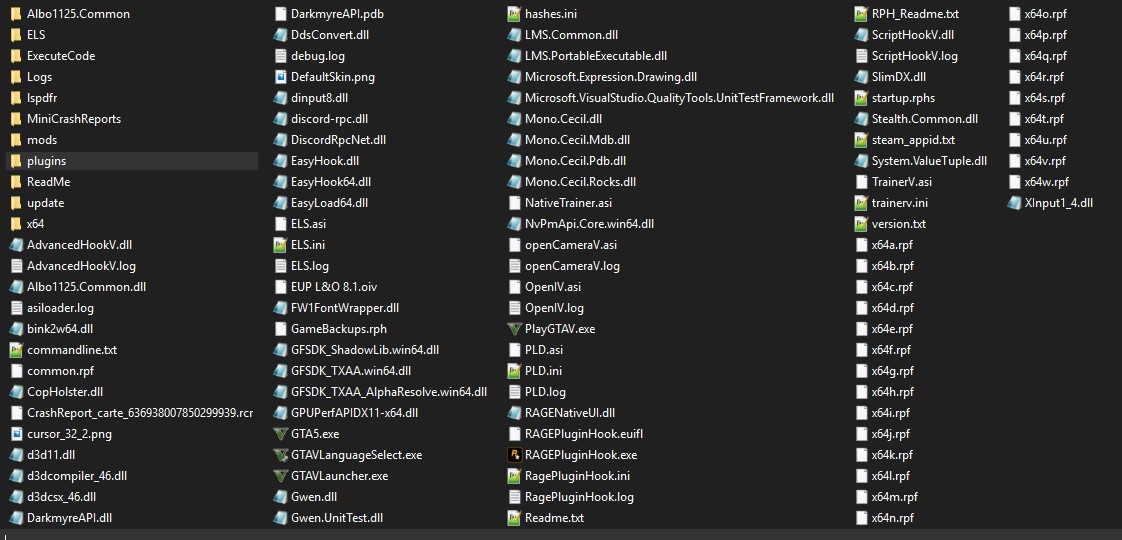Image resolution: width=1122 pixels, height=540 pixels.
Task: Select the ExecuteCode folder name
Action: click(x=61, y=56)
